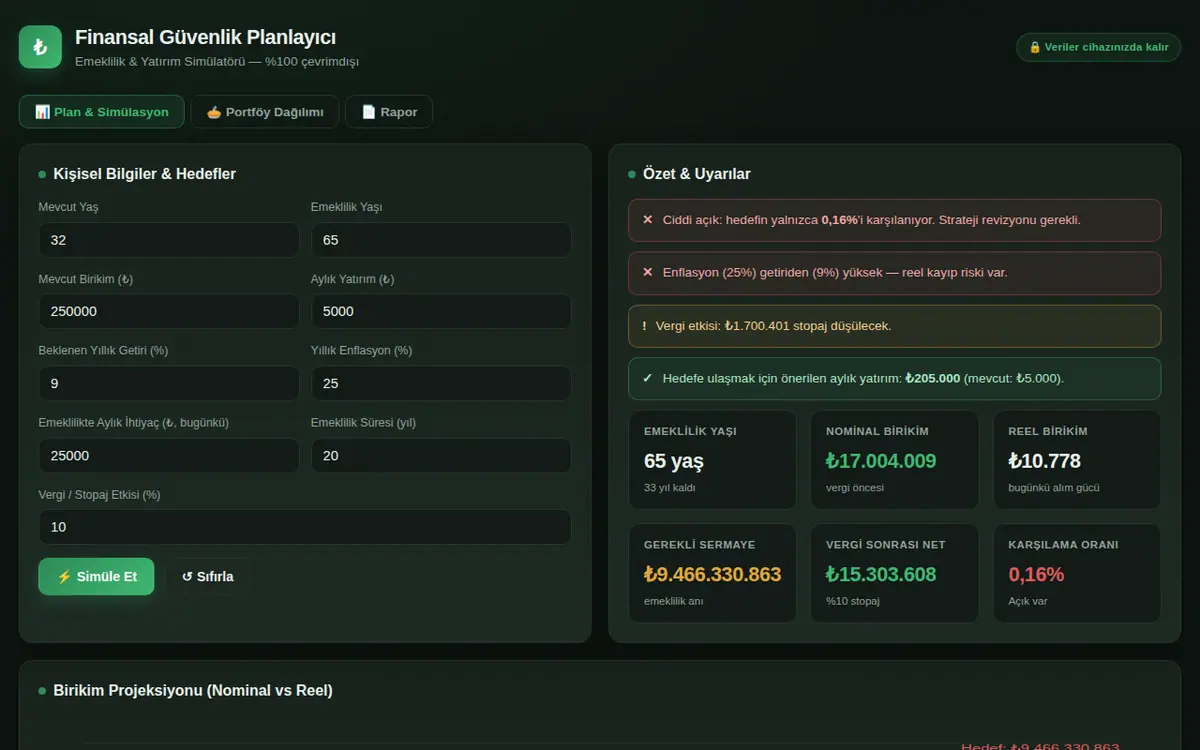1200x750 pixels.
Task: Click the Özet & Uyarılar heading
Action: [x=697, y=174]
